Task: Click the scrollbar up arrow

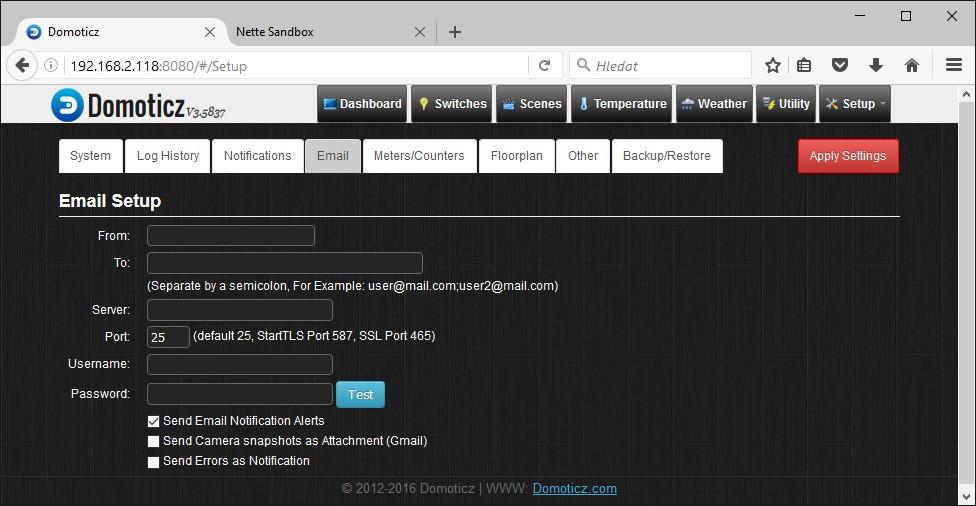Action: click(x=966, y=95)
